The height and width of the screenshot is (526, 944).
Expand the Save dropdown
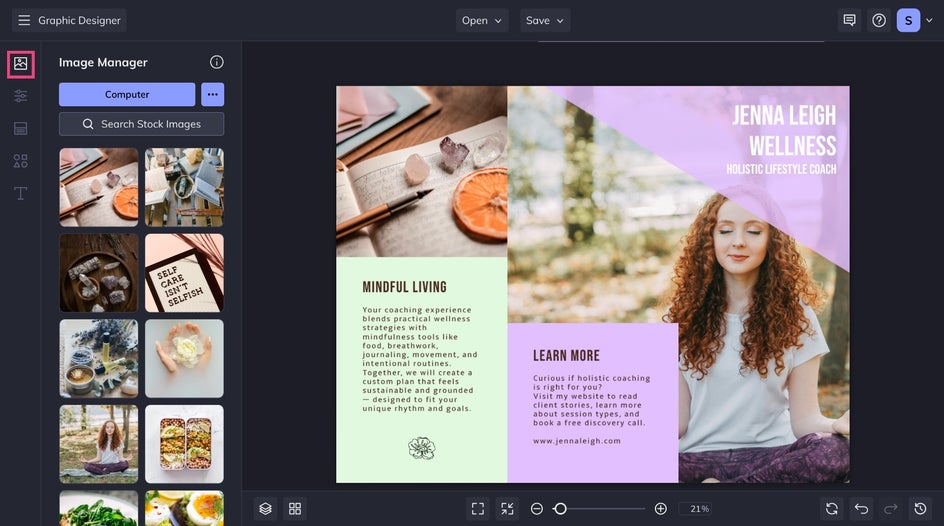pyautogui.click(x=545, y=20)
